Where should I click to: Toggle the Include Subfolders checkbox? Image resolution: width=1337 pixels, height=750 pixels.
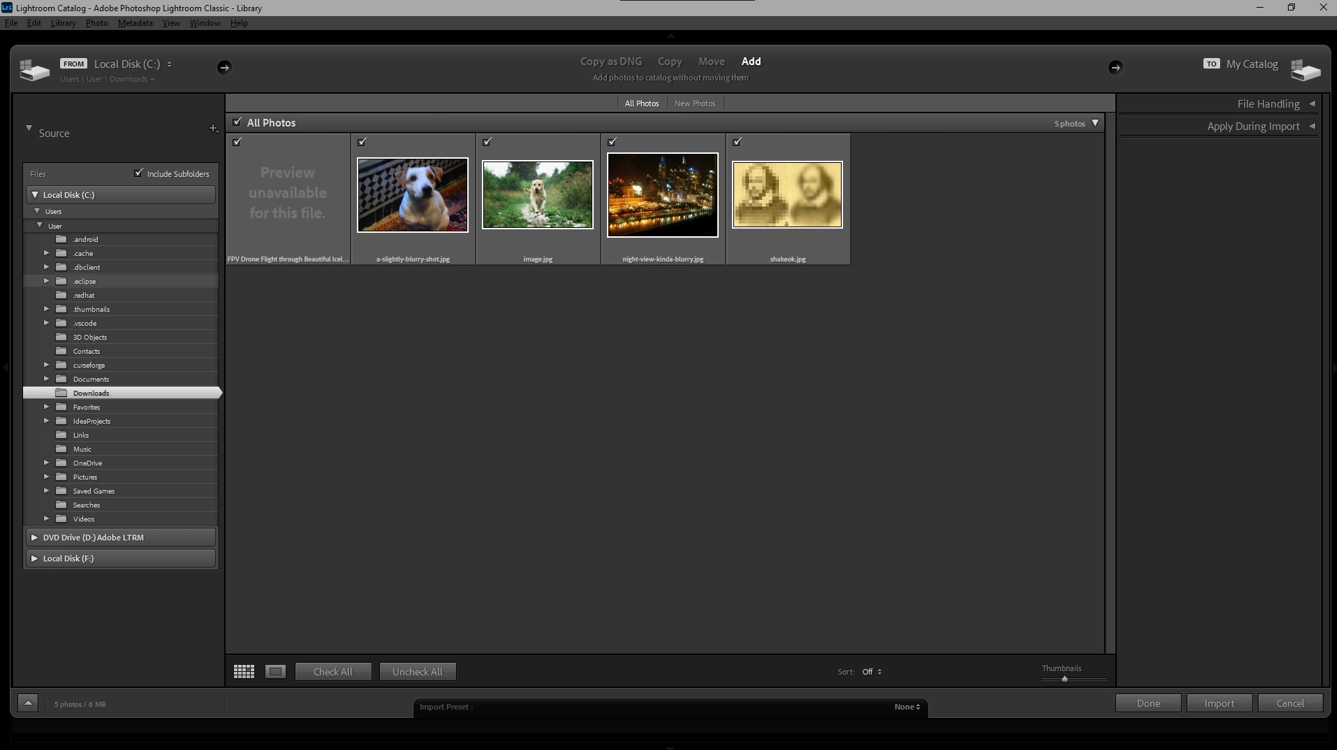pos(139,173)
